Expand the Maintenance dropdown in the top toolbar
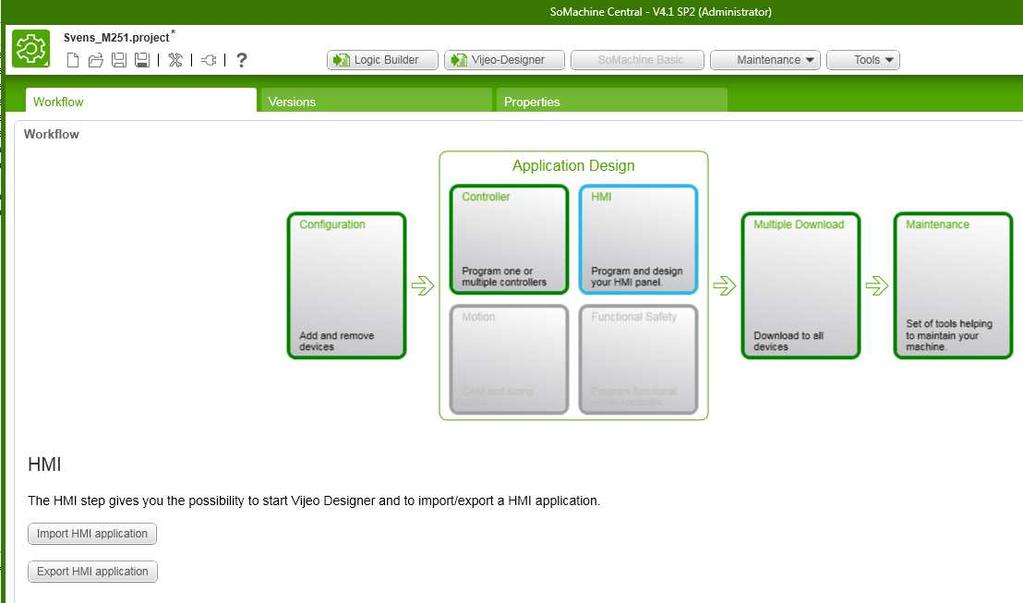 coord(765,60)
